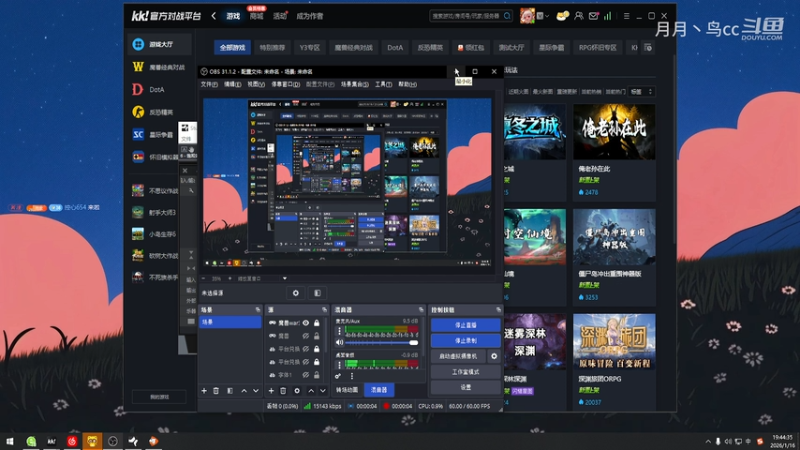Image resolution: width=800 pixels, height=450 pixels.
Task: Open OBS 设置 settings button
Action: point(466,387)
